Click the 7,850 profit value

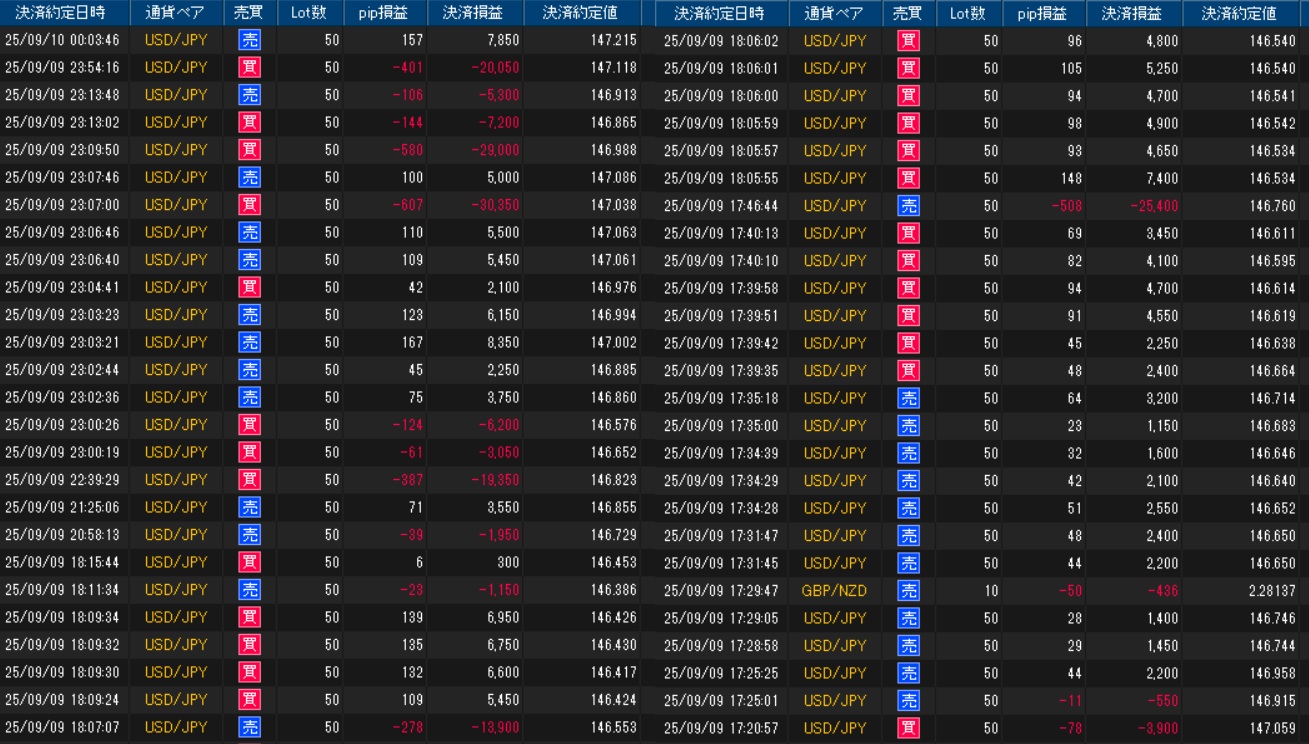tap(502, 40)
